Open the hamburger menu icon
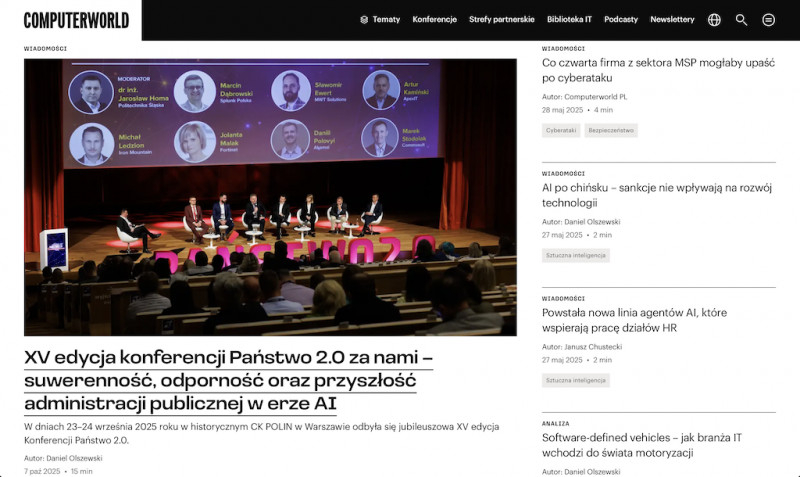Image resolution: width=800 pixels, height=477 pixels. [x=768, y=20]
